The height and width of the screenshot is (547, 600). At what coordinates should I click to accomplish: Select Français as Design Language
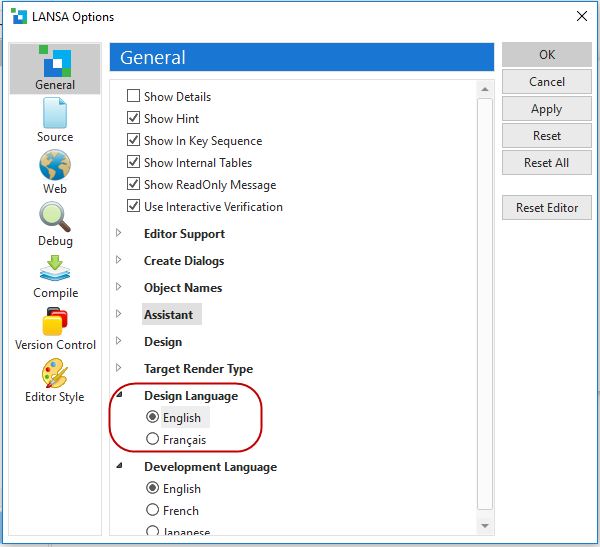pos(153,439)
